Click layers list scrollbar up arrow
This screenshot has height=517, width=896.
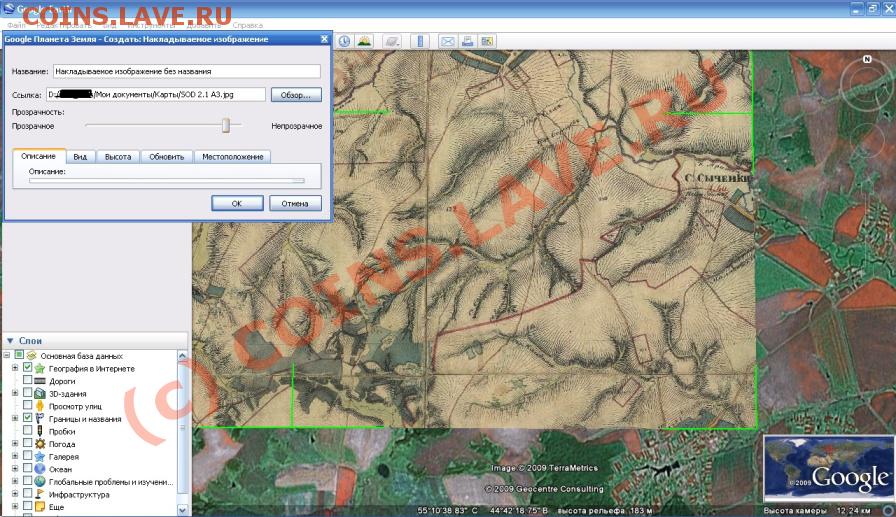coord(182,356)
